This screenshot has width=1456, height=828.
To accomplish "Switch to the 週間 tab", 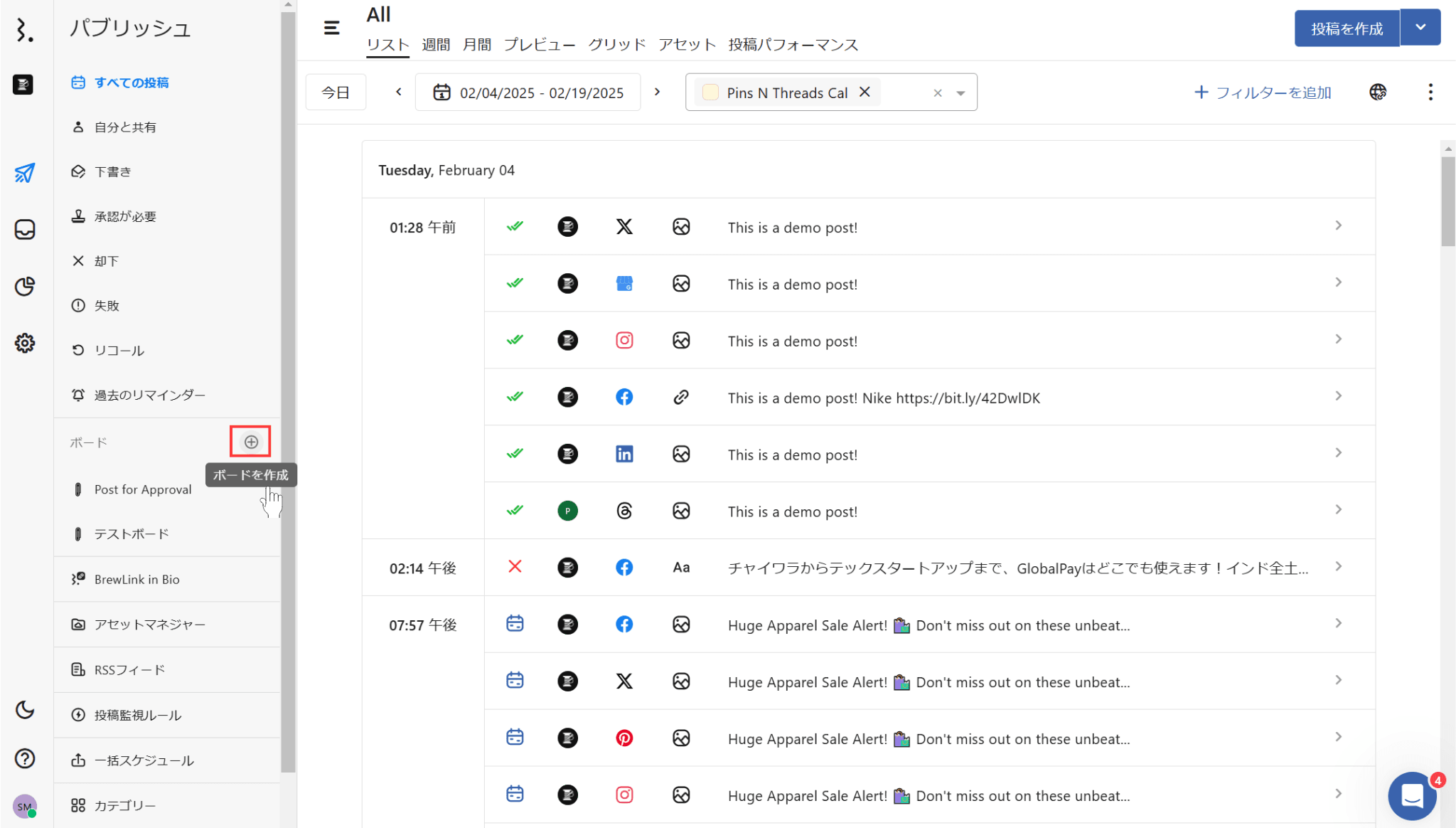I will tap(435, 45).
